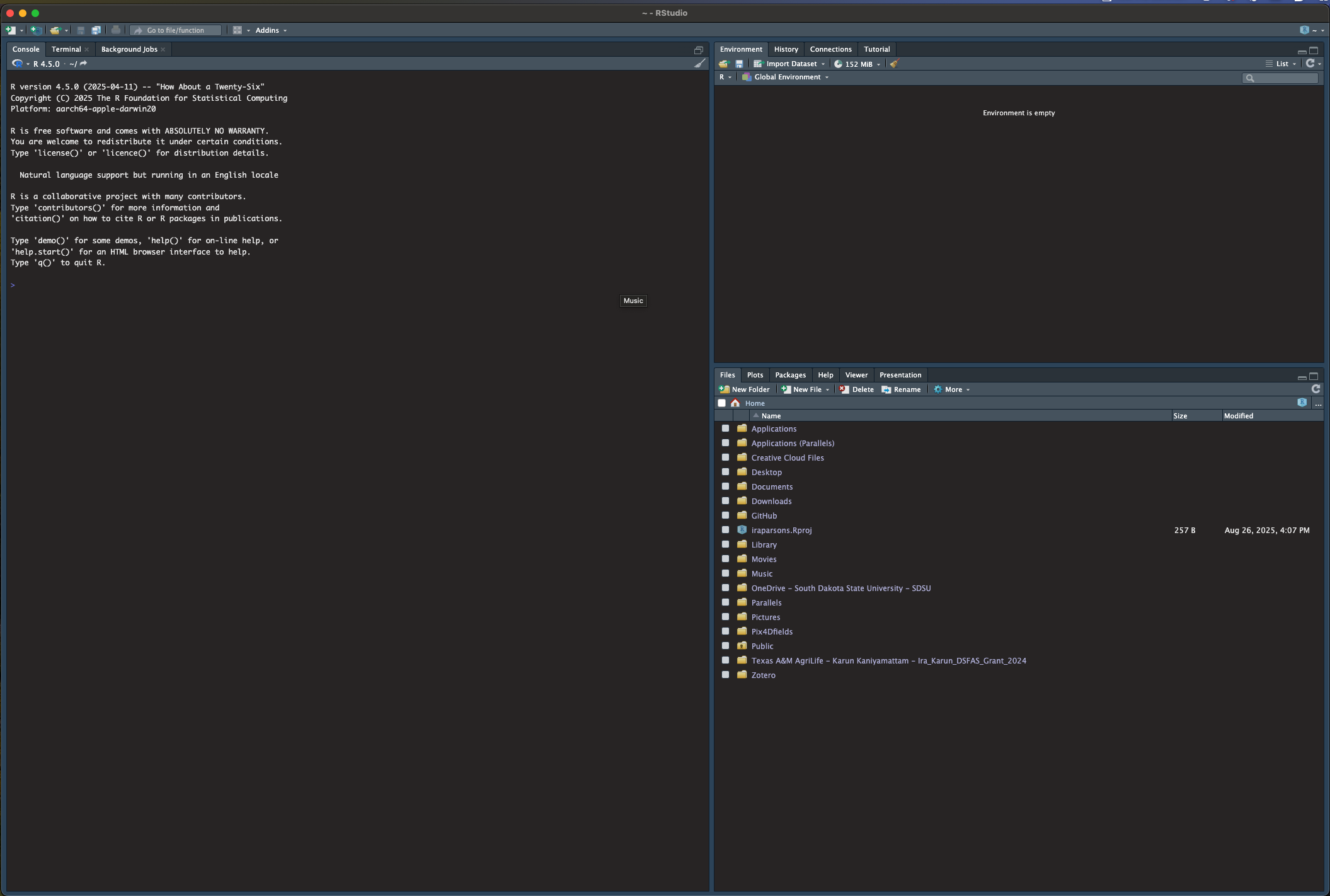The height and width of the screenshot is (896, 1330).
Task: Go to Home directory house icon
Action: pyautogui.click(x=735, y=403)
